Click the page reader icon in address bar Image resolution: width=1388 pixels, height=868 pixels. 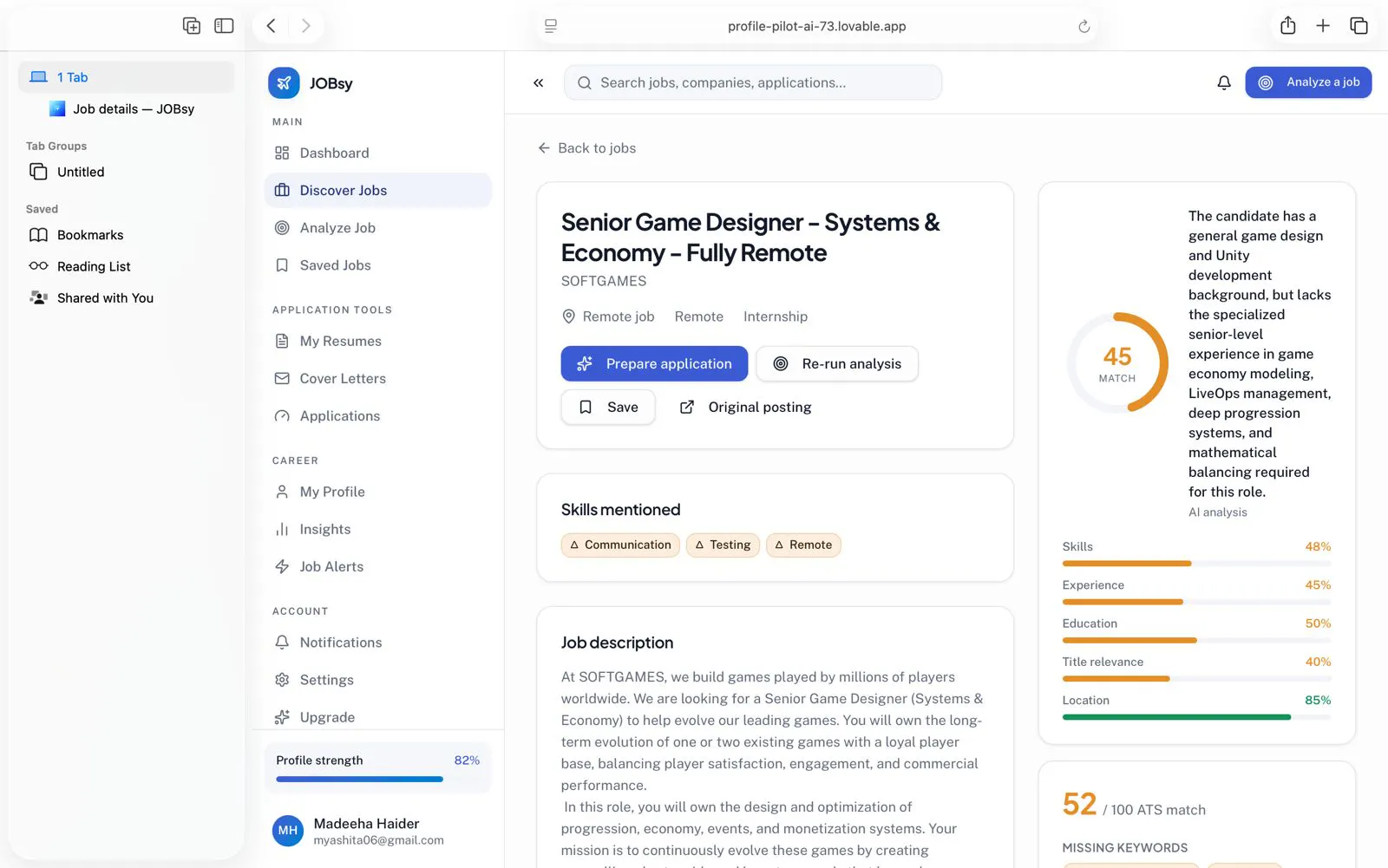click(551, 26)
